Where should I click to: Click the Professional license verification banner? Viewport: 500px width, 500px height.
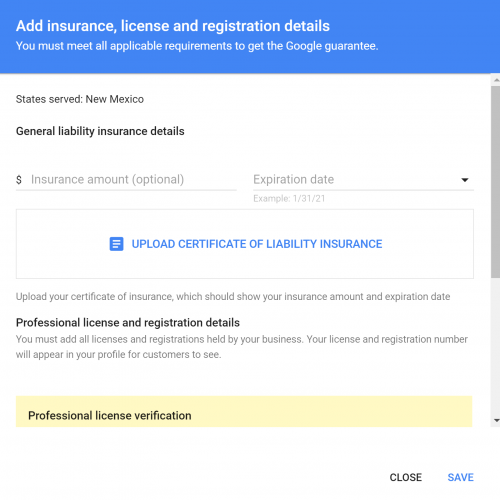tap(244, 412)
